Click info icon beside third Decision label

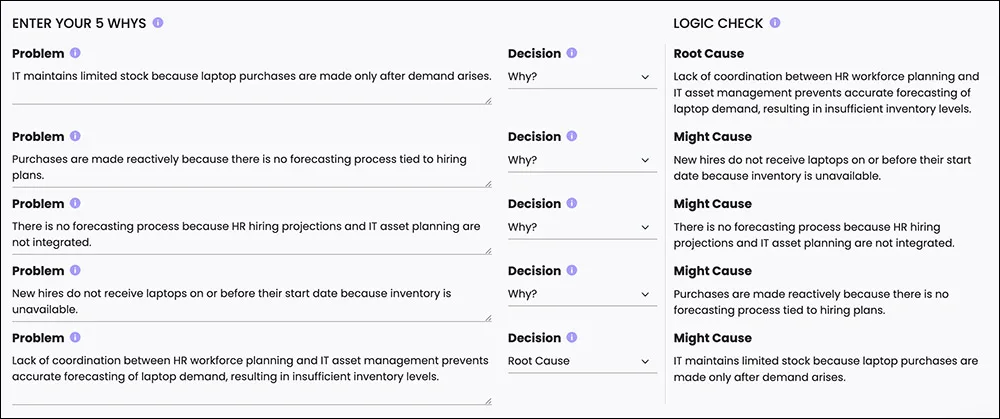[571, 203]
